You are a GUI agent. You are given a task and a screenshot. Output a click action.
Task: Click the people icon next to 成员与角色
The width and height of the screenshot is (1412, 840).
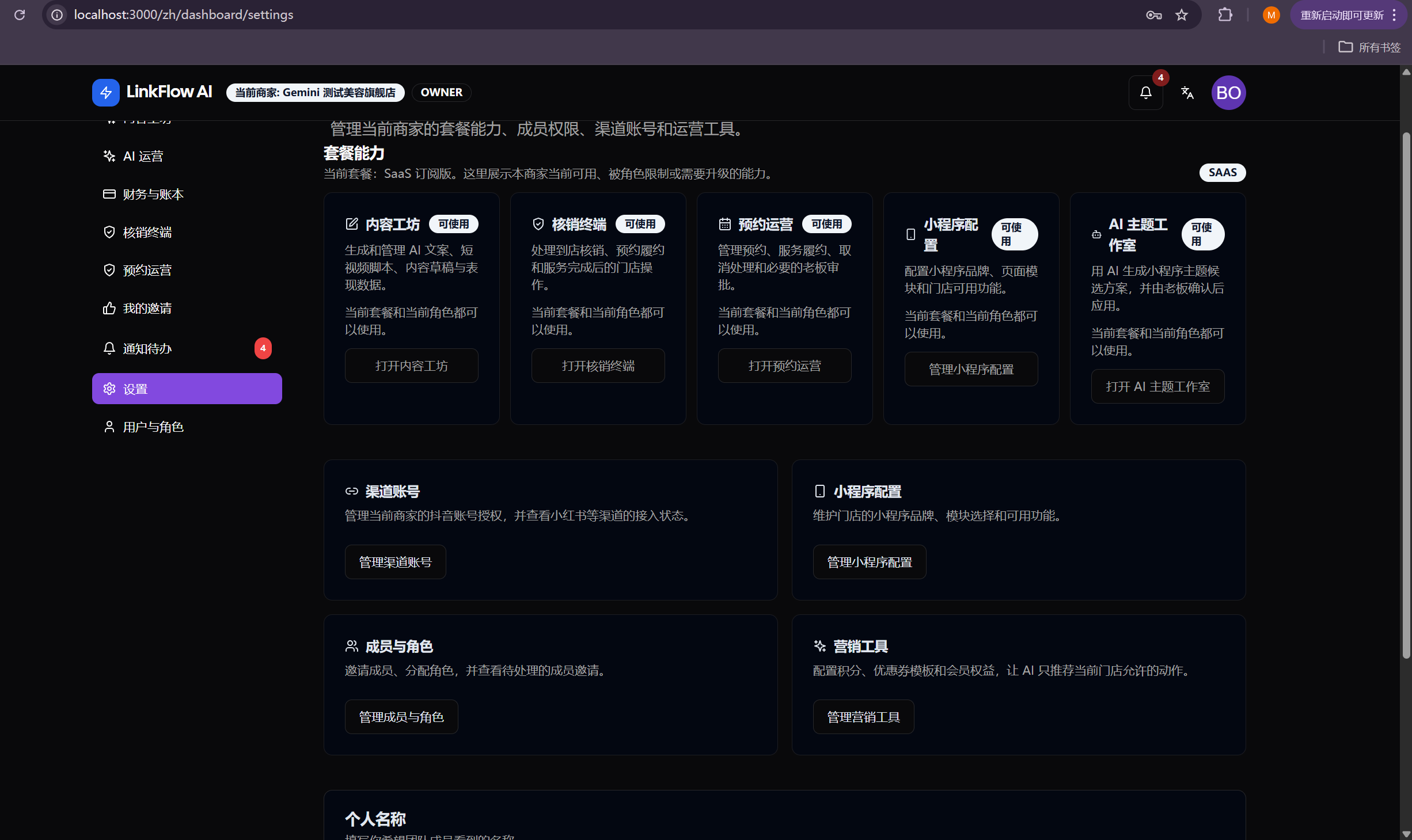352,646
